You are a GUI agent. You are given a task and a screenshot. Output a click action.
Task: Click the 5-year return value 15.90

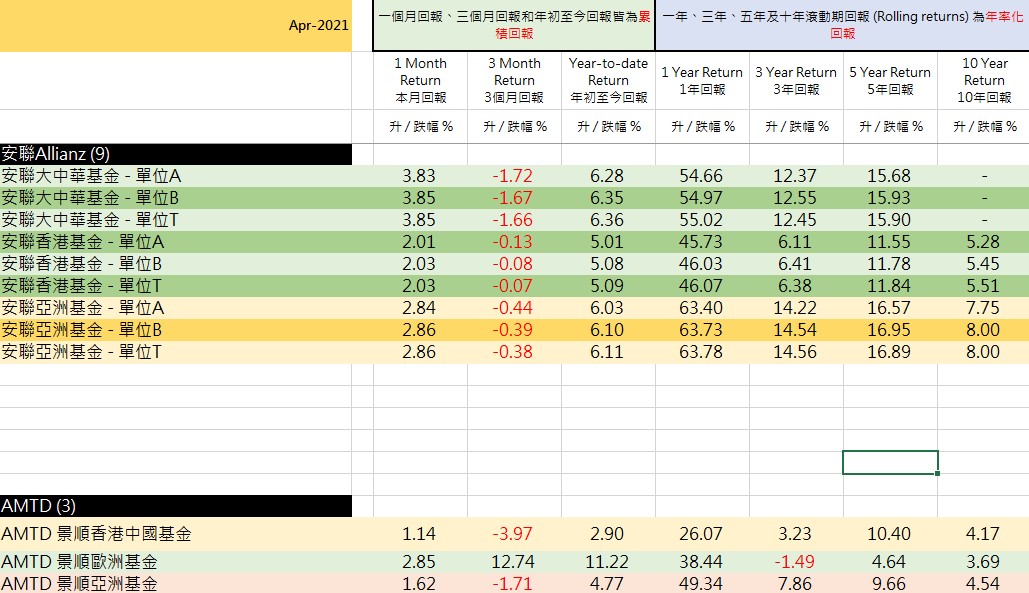tap(889, 220)
